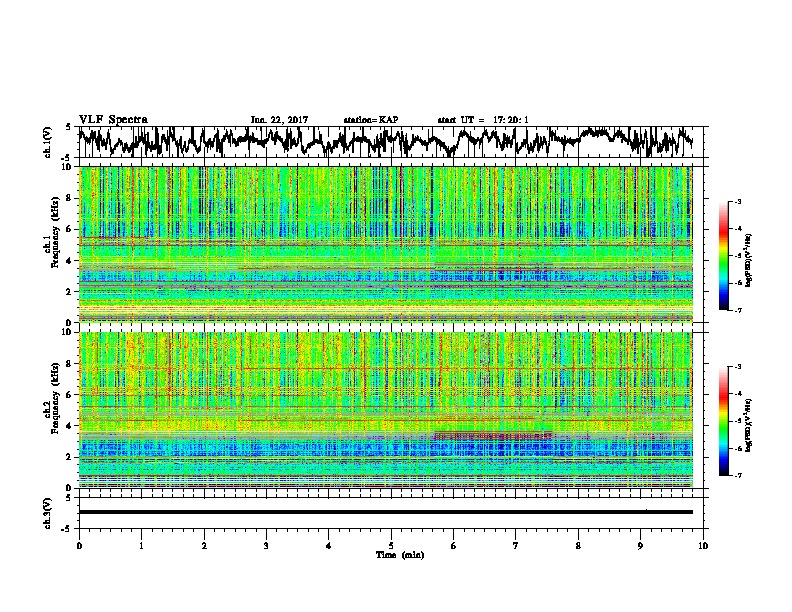Click the "10" tick on the time axis

[703, 545]
